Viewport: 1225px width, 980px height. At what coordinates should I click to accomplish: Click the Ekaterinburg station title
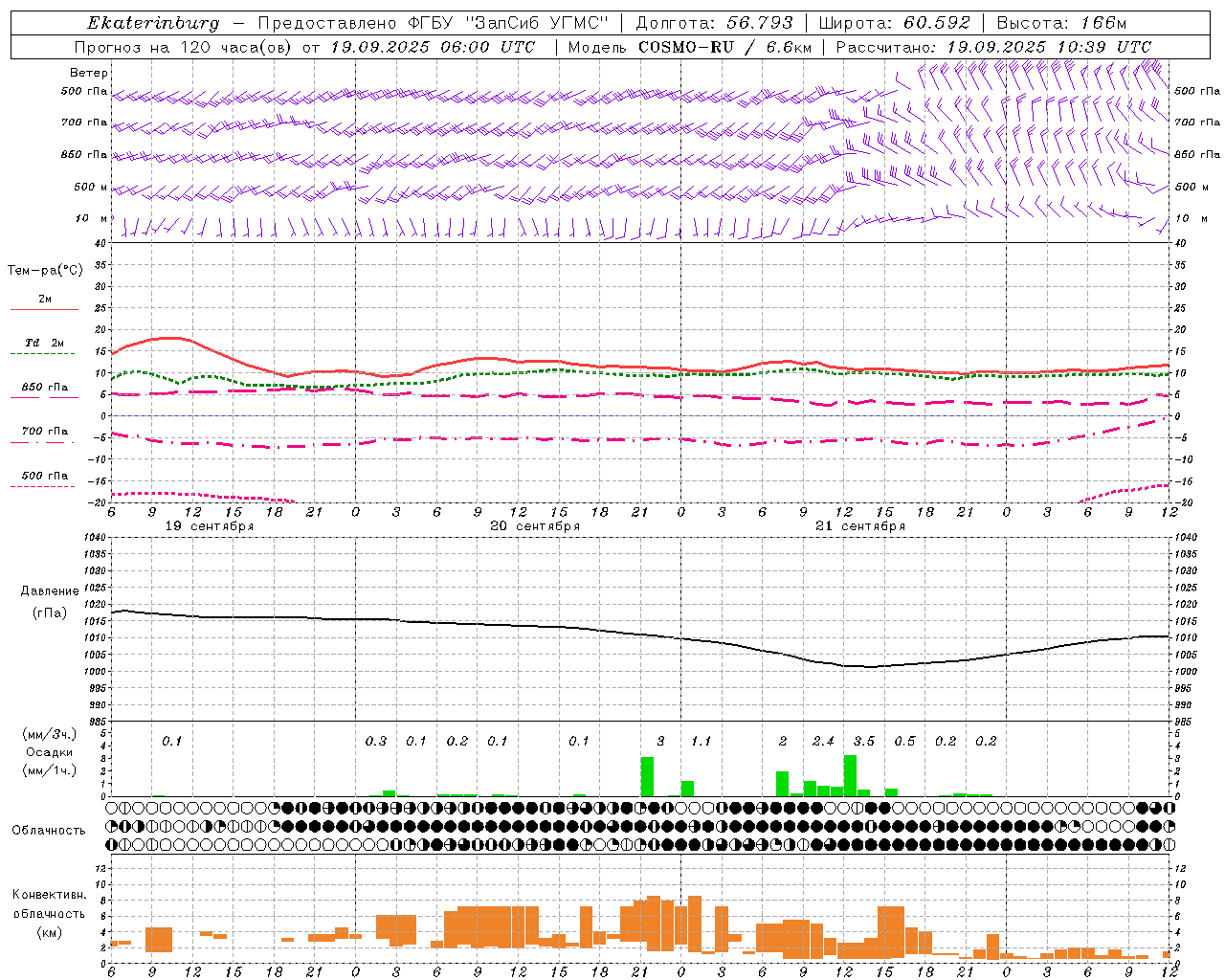(153, 23)
